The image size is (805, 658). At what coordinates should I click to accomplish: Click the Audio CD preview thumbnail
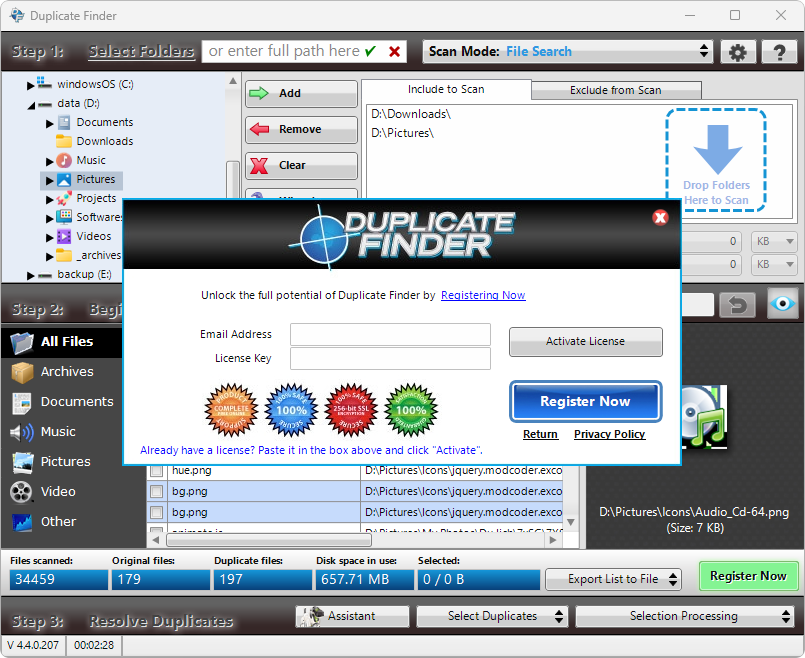pyautogui.click(x=704, y=417)
